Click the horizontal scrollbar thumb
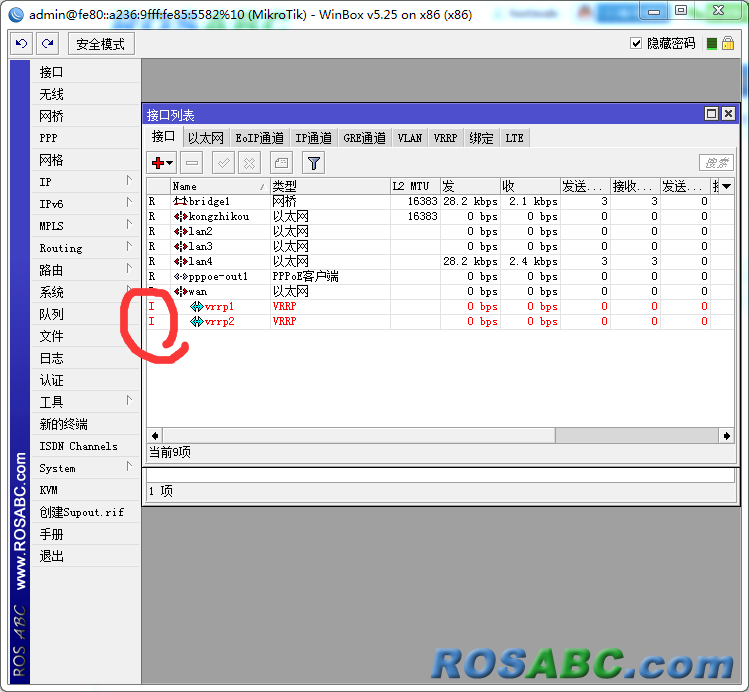Screen dimensions: 749x692 click(x=359, y=436)
